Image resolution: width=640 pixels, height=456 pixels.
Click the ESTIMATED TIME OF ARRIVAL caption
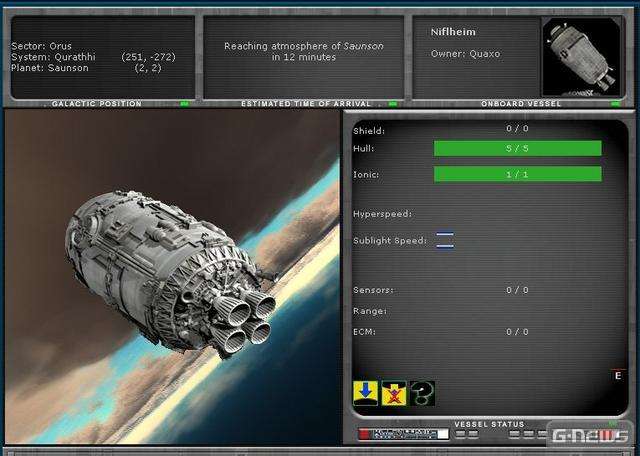306,104
